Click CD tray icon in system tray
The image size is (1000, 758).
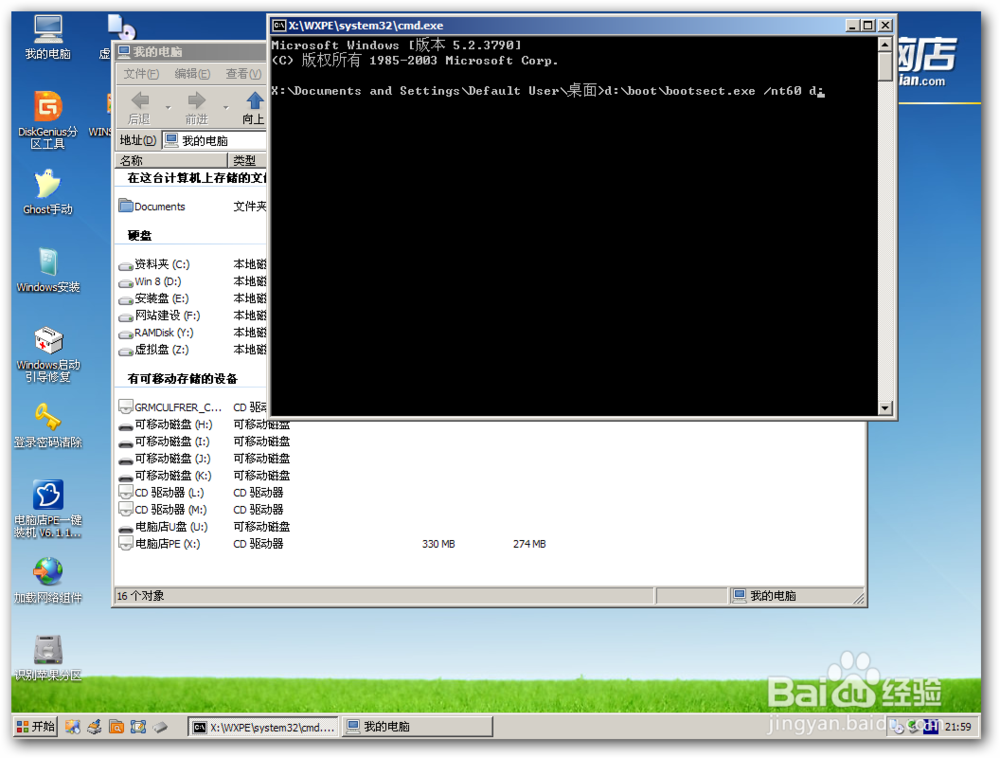(897, 727)
